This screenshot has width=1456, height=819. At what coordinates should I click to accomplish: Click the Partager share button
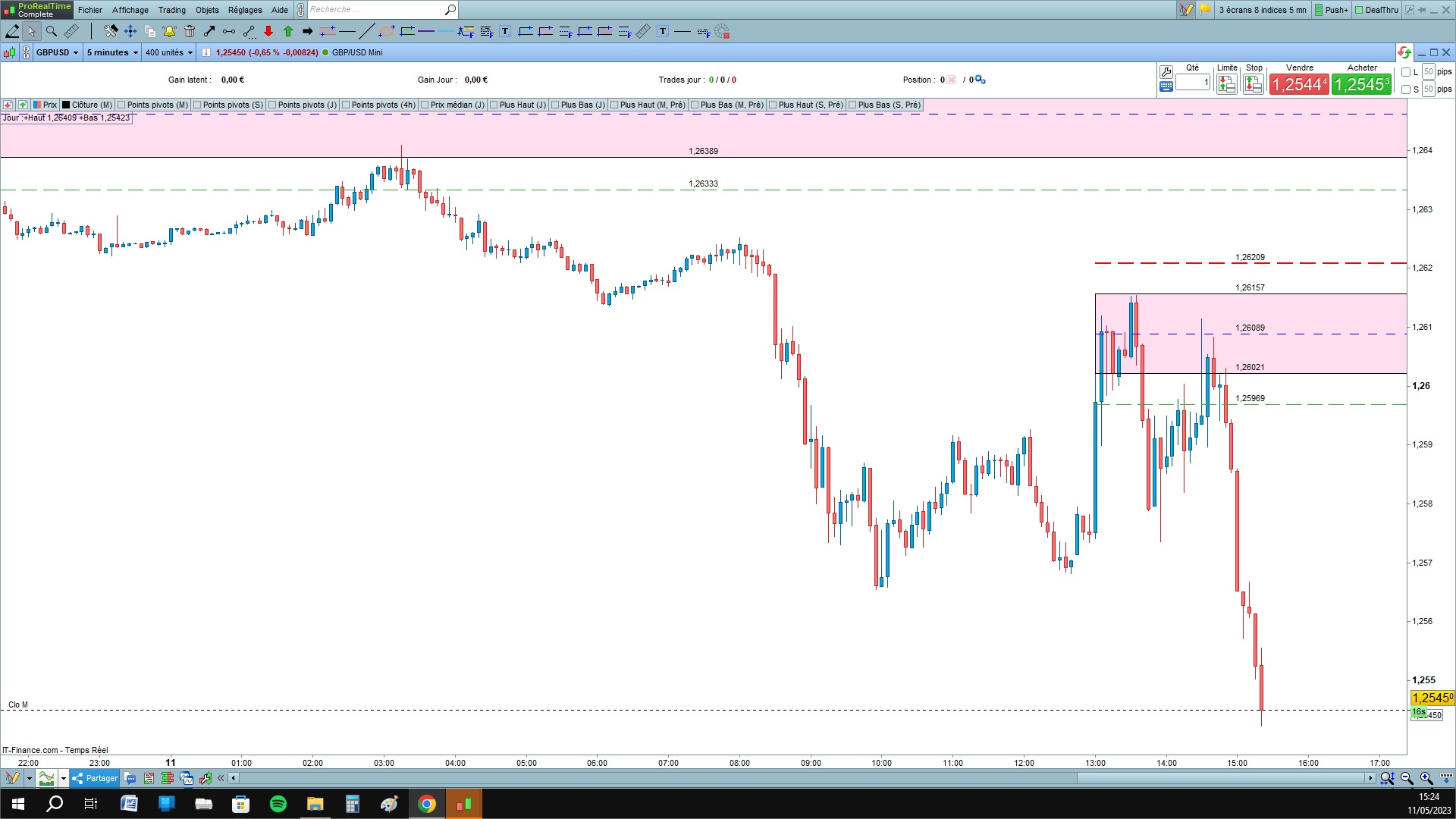tap(95, 778)
